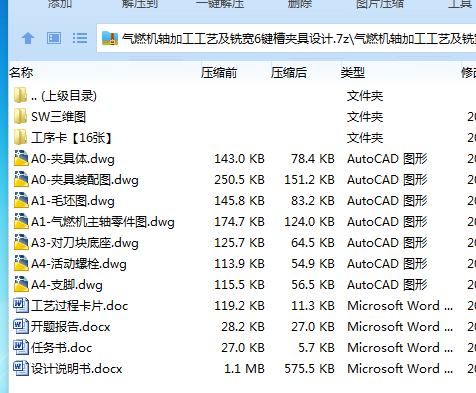Select the .. (上级目录) folder icon
Image resolution: width=476 pixels, height=393 pixels.
pos(21,95)
